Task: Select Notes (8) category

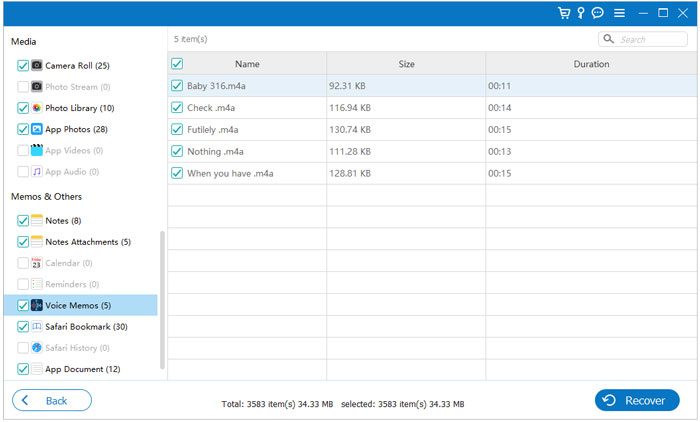Action: point(63,221)
